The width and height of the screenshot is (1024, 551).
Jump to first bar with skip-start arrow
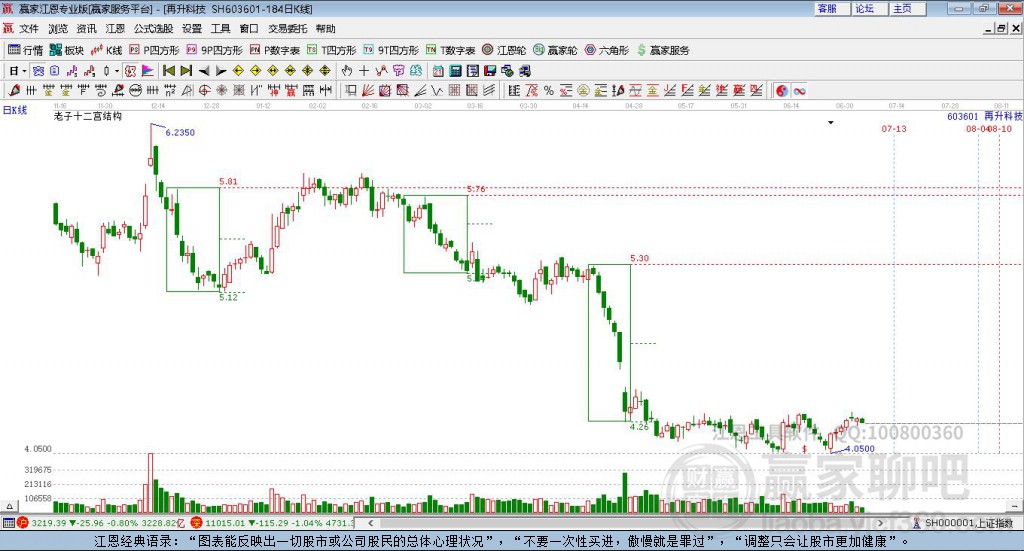pyautogui.click(x=168, y=71)
